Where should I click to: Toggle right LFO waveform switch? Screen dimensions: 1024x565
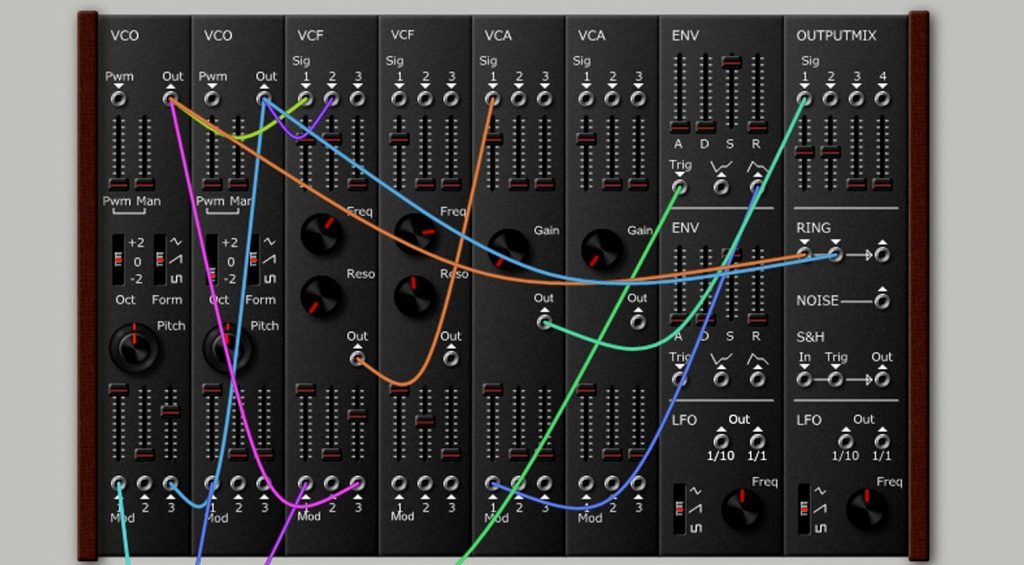(805, 509)
